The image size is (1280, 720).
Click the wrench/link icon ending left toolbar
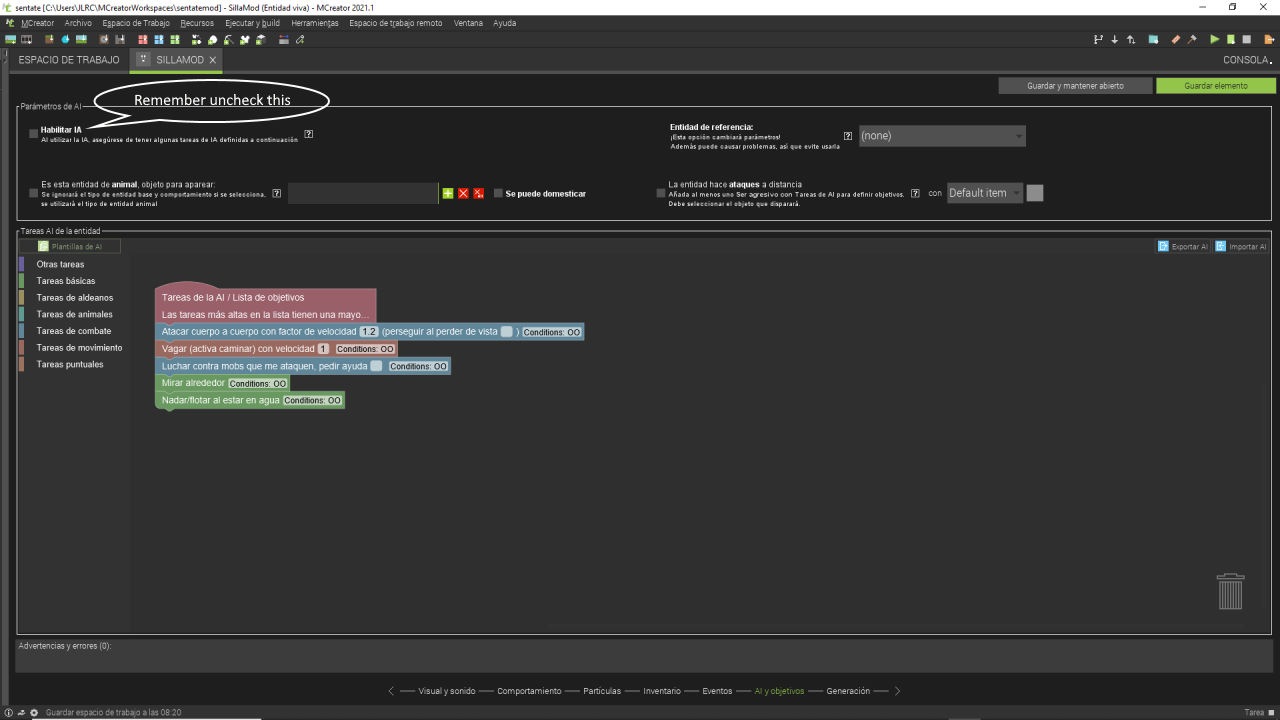300,40
